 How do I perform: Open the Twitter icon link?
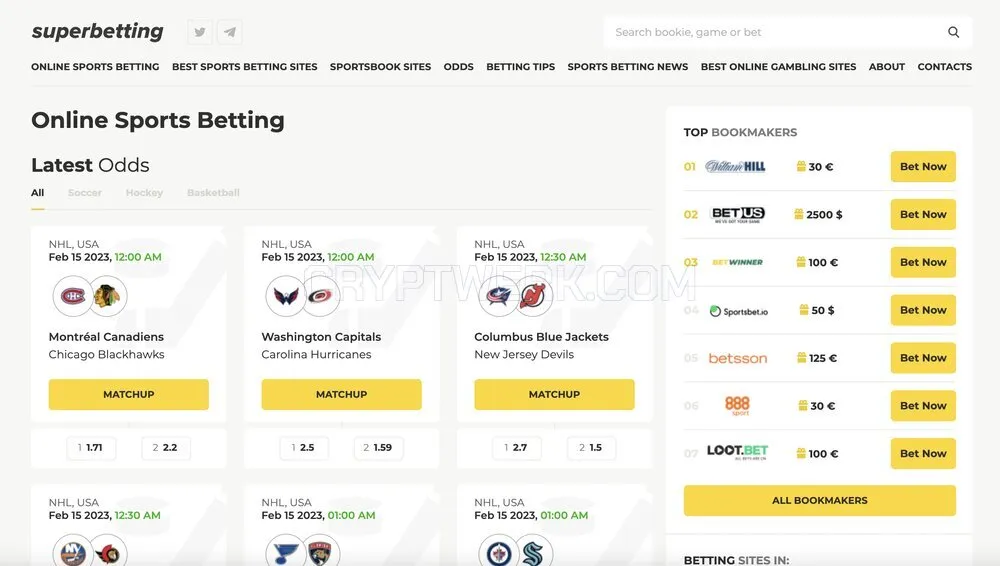[200, 32]
